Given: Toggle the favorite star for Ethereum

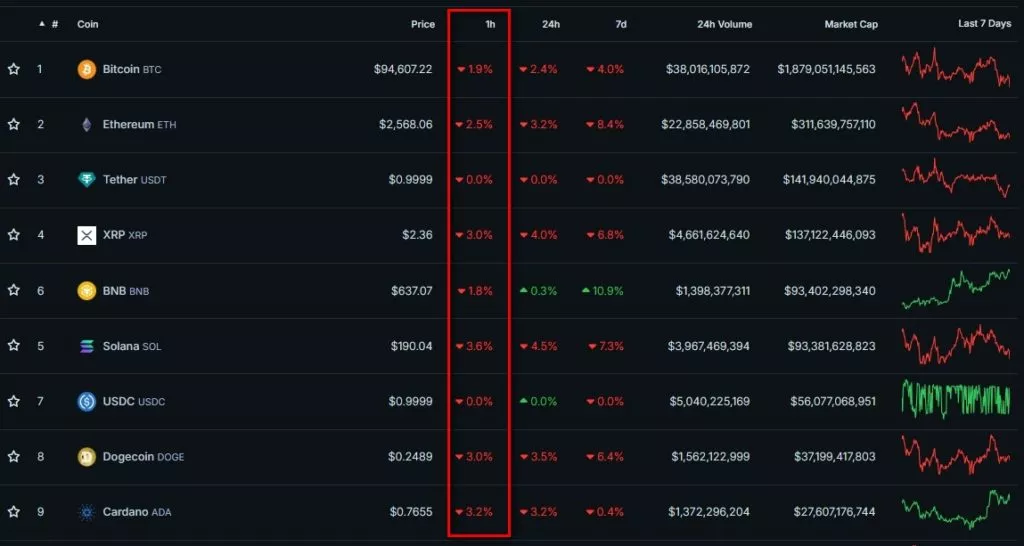Looking at the screenshot, I should tap(14, 125).
